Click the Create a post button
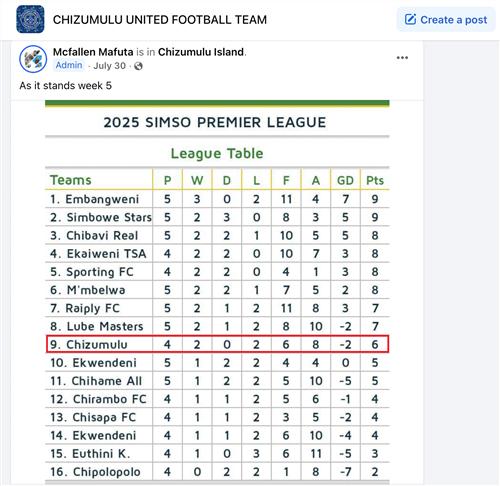The width and height of the screenshot is (500, 486). pos(446,20)
